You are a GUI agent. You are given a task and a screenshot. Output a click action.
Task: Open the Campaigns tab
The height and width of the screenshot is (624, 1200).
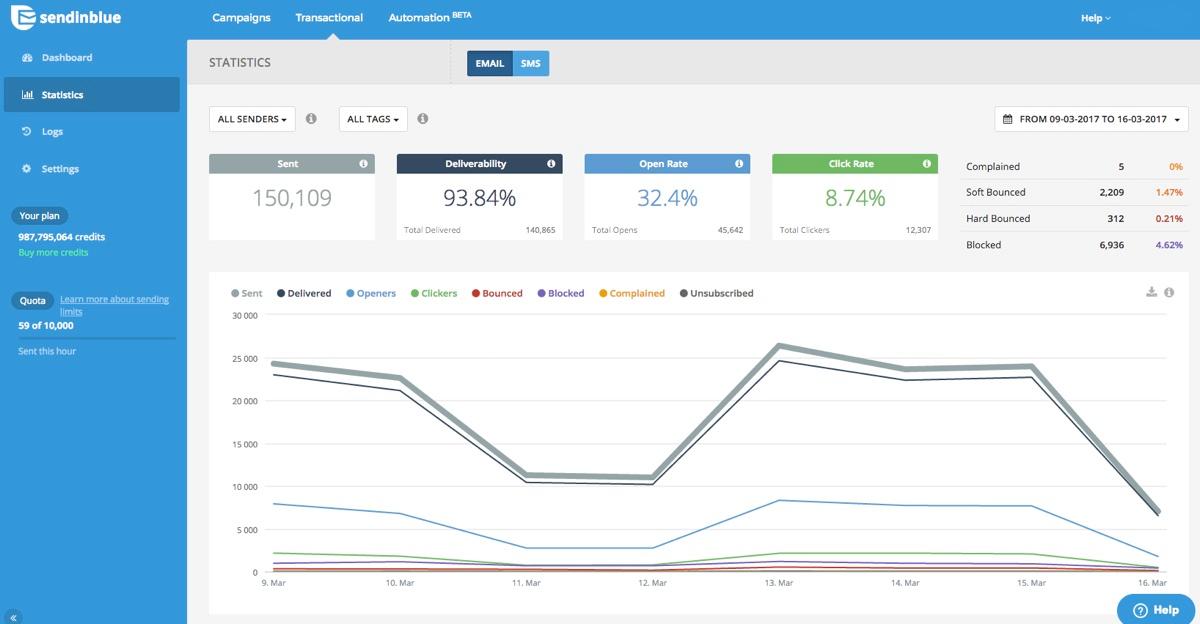241,18
